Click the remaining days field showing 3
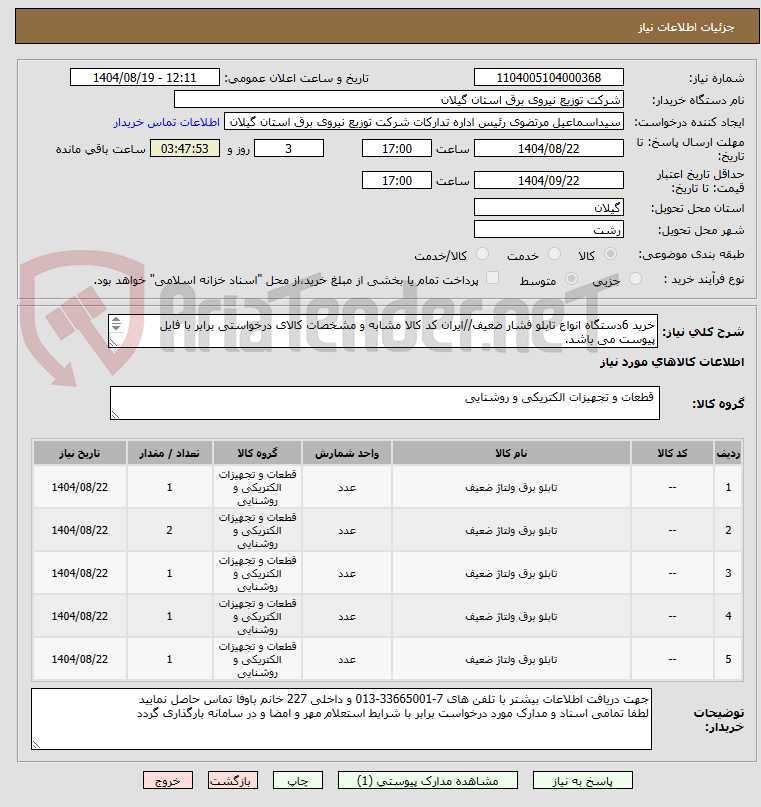The height and width of the screenshot is (807, 761). (289, 149)
